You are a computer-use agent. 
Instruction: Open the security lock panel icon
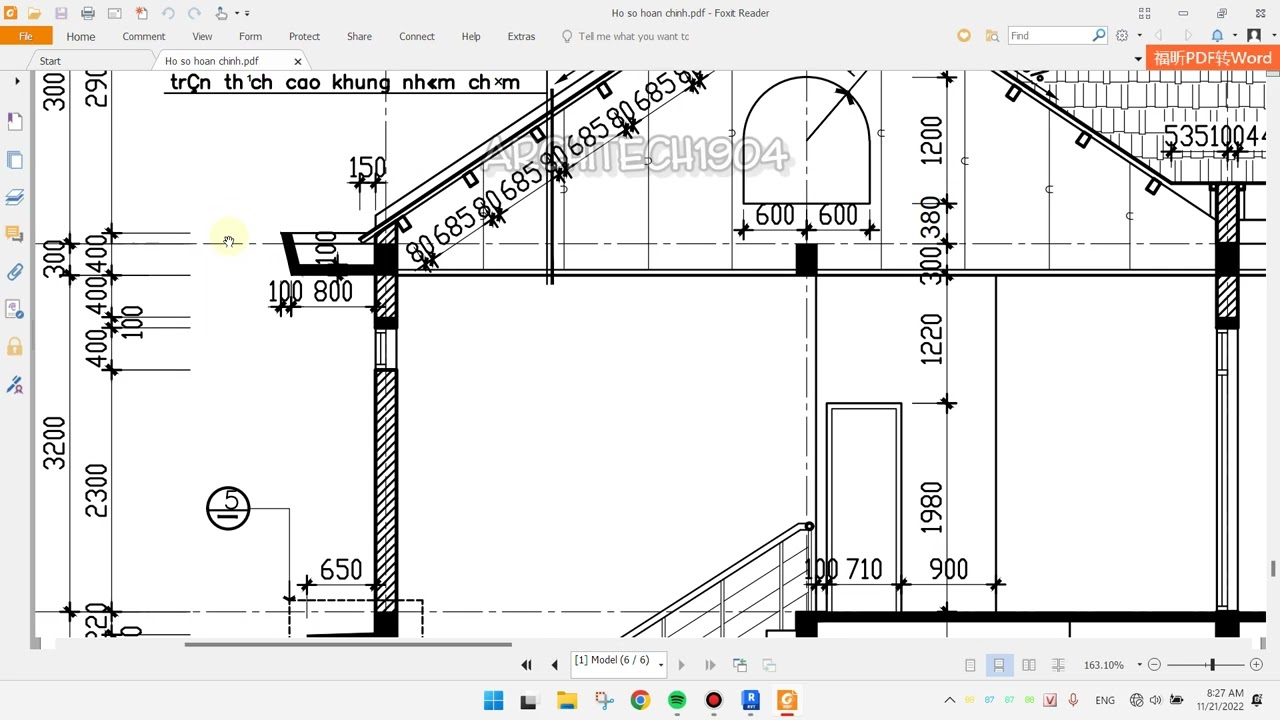click(15, 347)
